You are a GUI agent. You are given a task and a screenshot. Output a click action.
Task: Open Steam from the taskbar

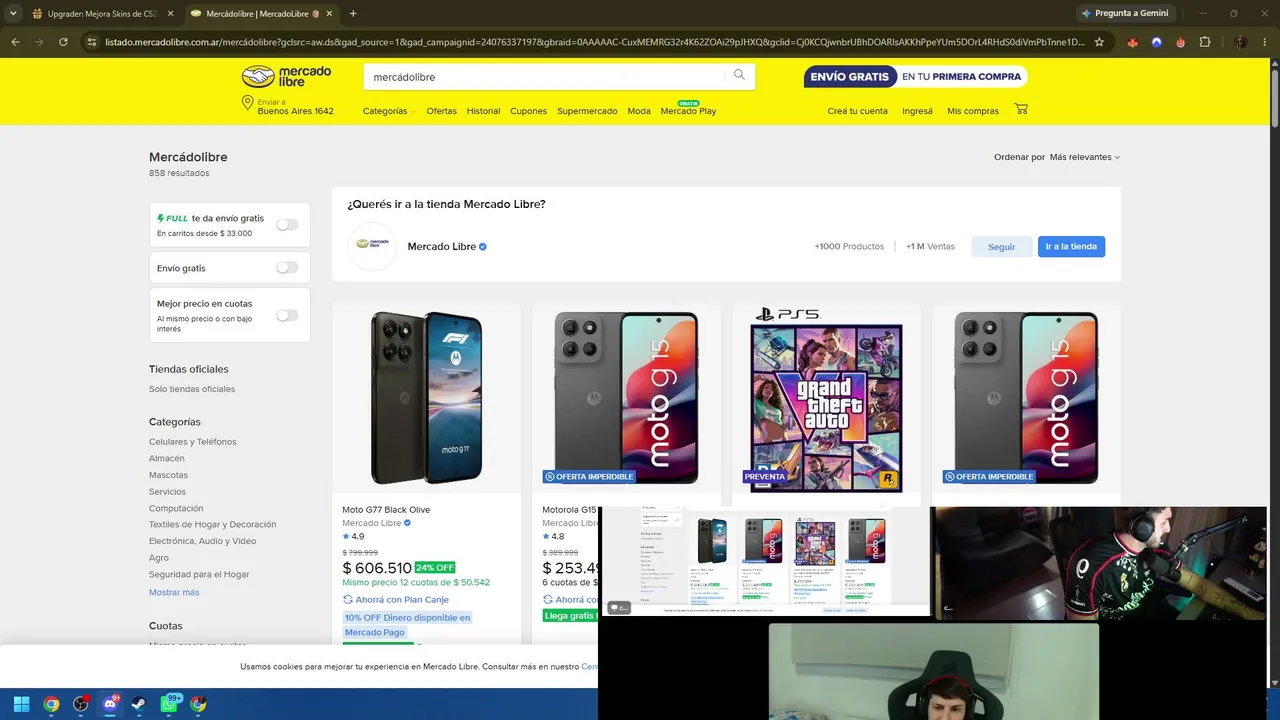click(139, 704)
